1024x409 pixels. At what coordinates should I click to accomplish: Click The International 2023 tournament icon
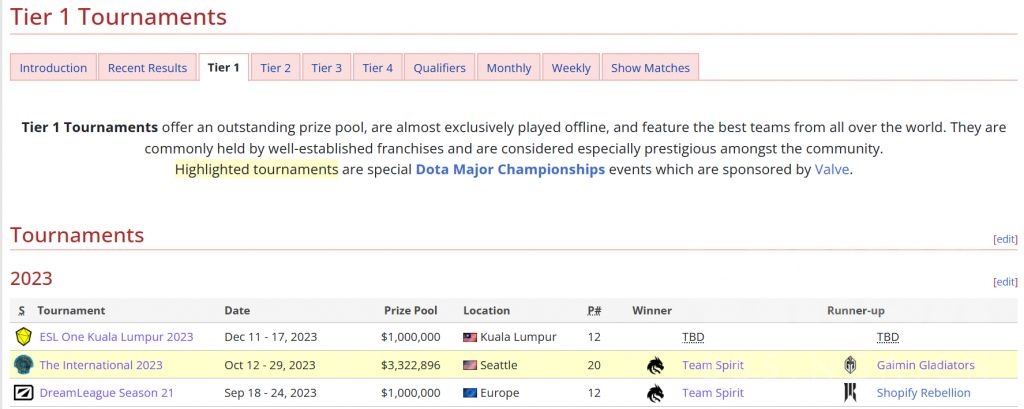point(23,365)
